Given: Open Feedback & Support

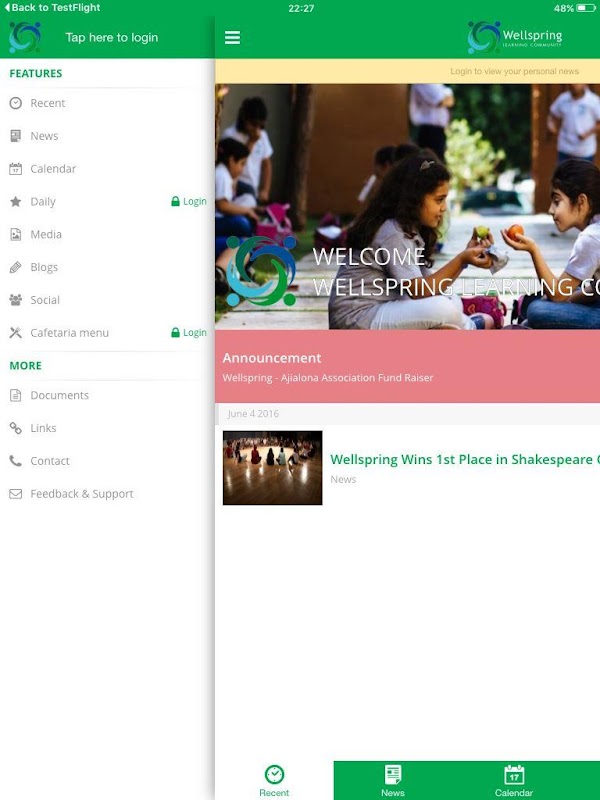Looking at the screenshot, I should [107, 494].
